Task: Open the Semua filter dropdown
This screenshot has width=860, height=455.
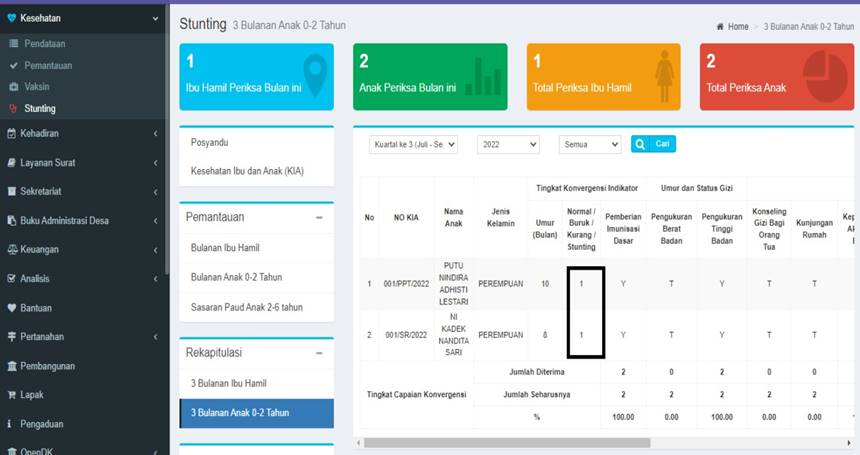Action: point(590,145)
